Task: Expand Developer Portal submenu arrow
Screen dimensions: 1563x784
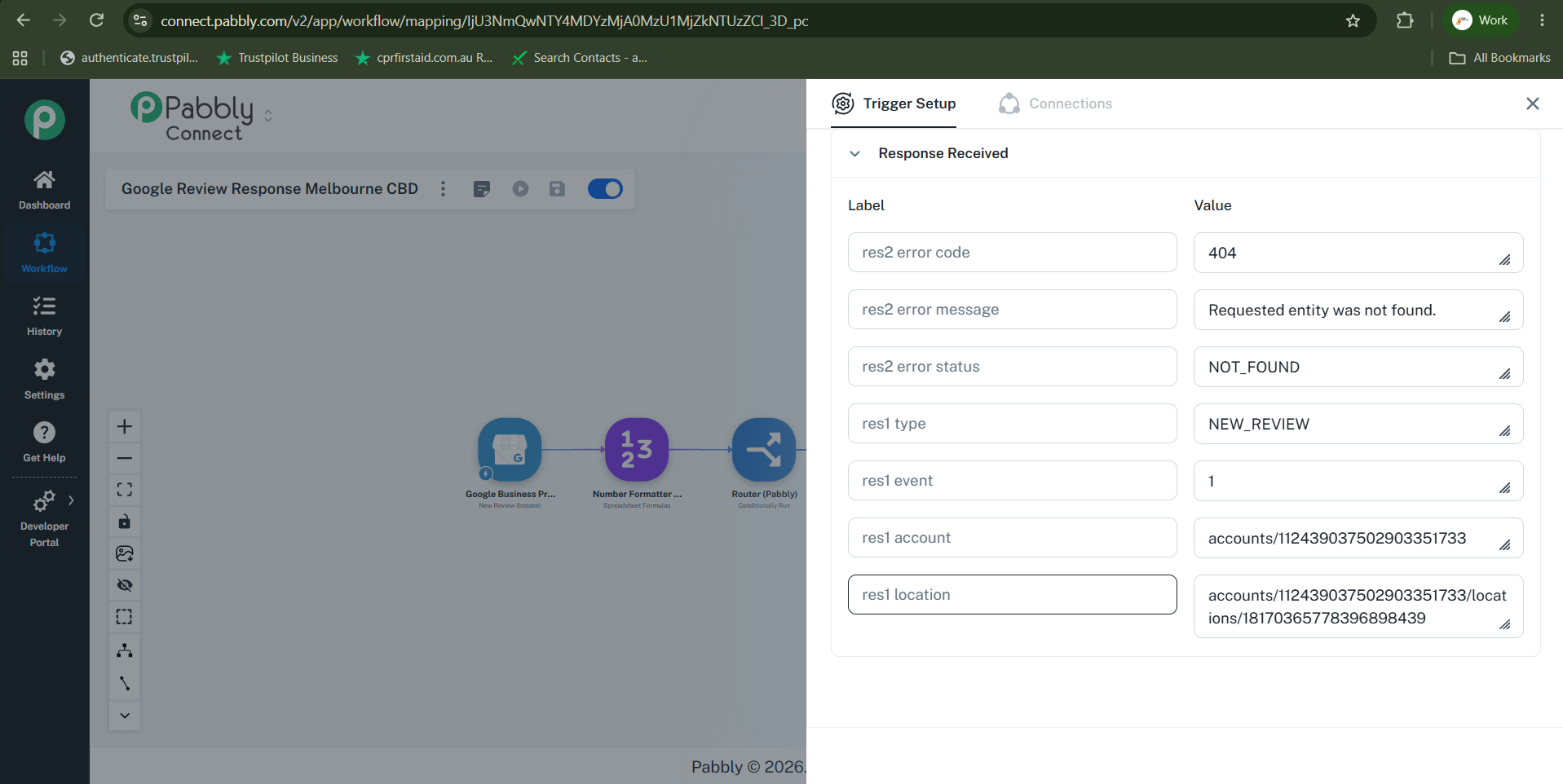Action: click(x=72, y=500)
